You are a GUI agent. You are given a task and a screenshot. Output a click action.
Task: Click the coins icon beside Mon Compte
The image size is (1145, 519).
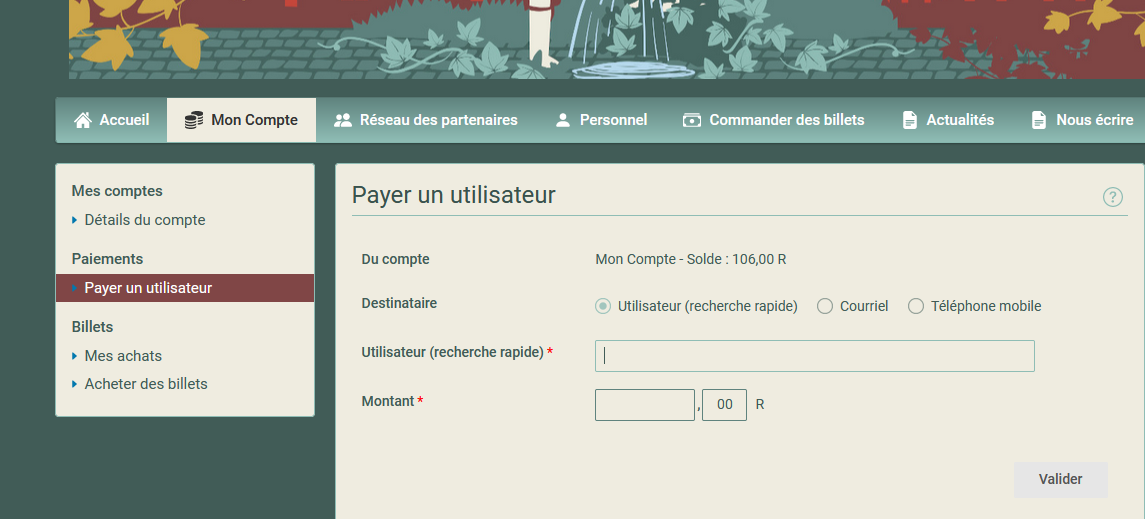[194, 120]
